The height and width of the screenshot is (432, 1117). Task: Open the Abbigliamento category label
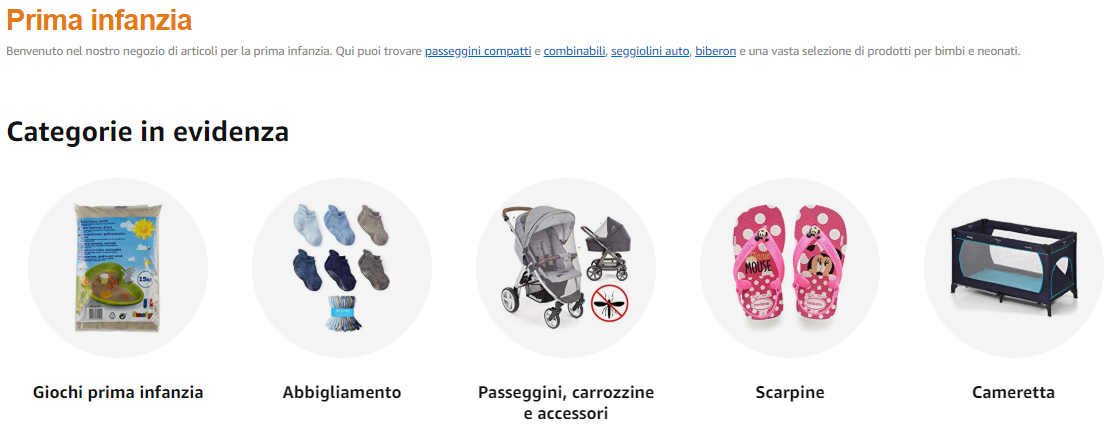click(x=342, y=392)
